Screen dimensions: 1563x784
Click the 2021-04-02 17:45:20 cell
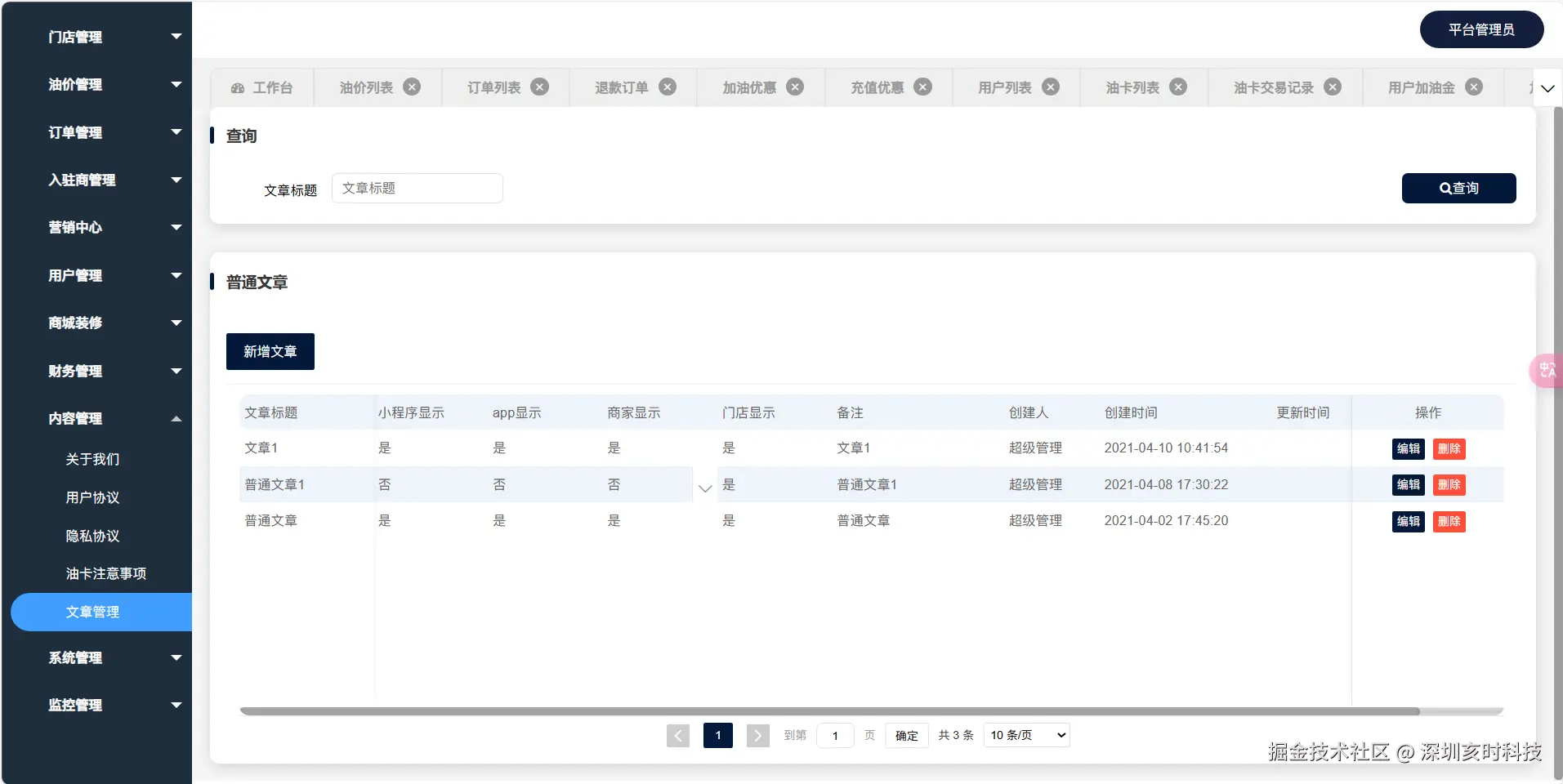1166,520
